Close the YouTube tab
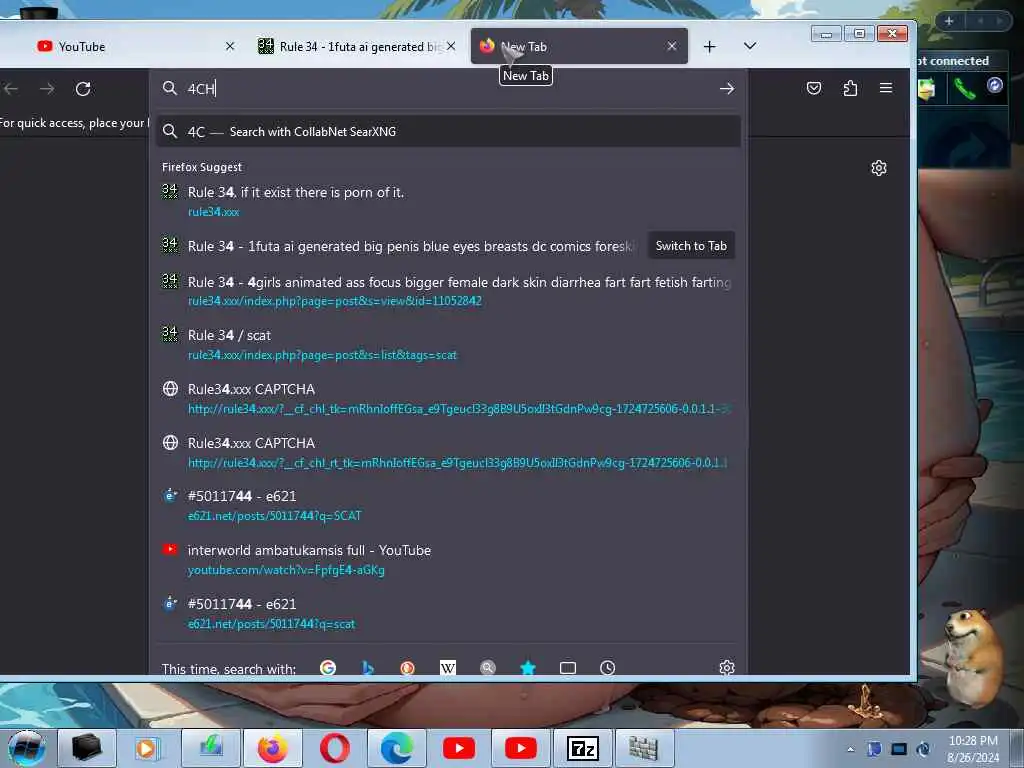Image resolution: width=1024 pixels, height=768 pixels. click(230, 46)
